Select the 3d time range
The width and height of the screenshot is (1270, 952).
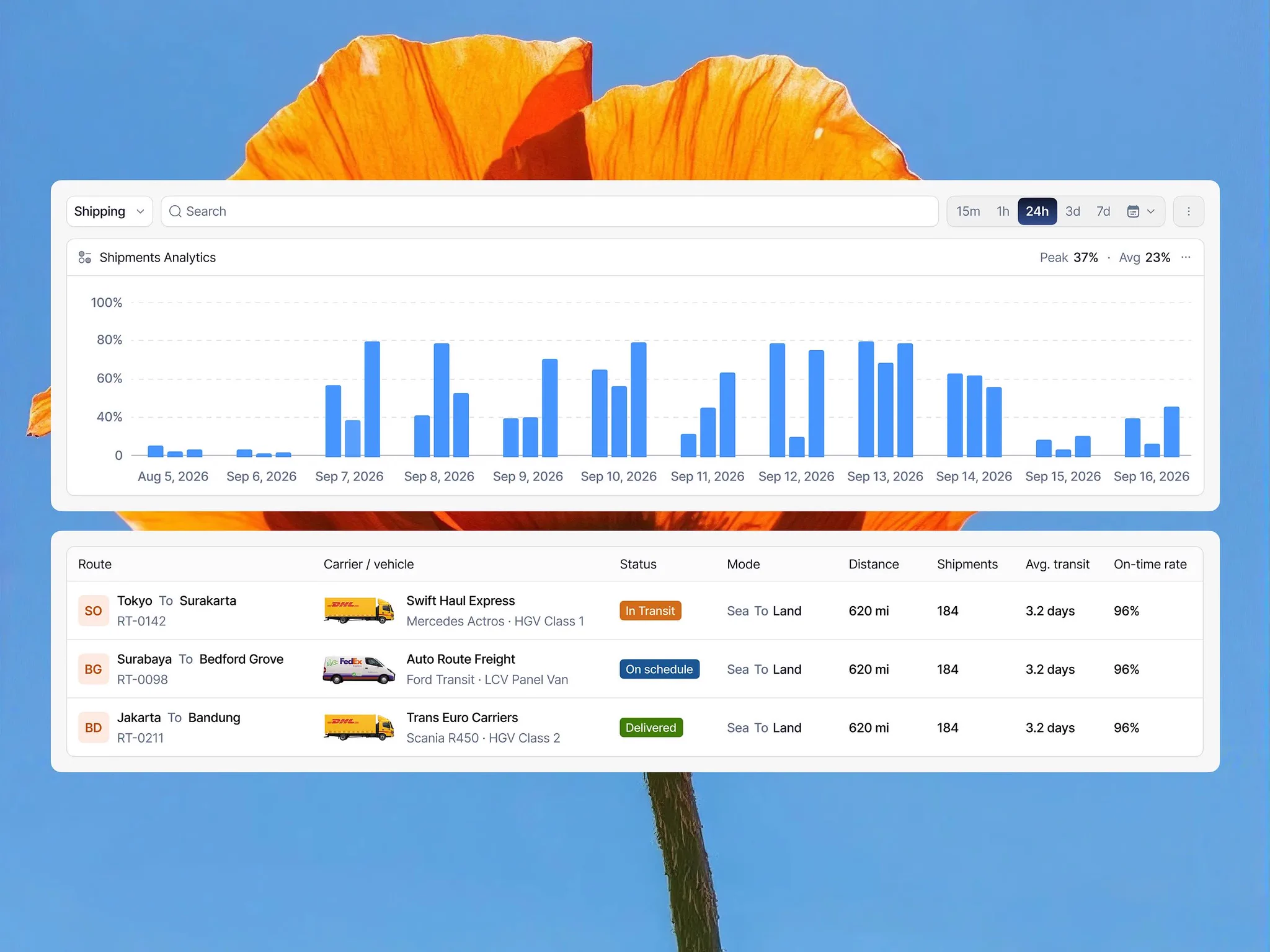click(x=1073, y=211)
